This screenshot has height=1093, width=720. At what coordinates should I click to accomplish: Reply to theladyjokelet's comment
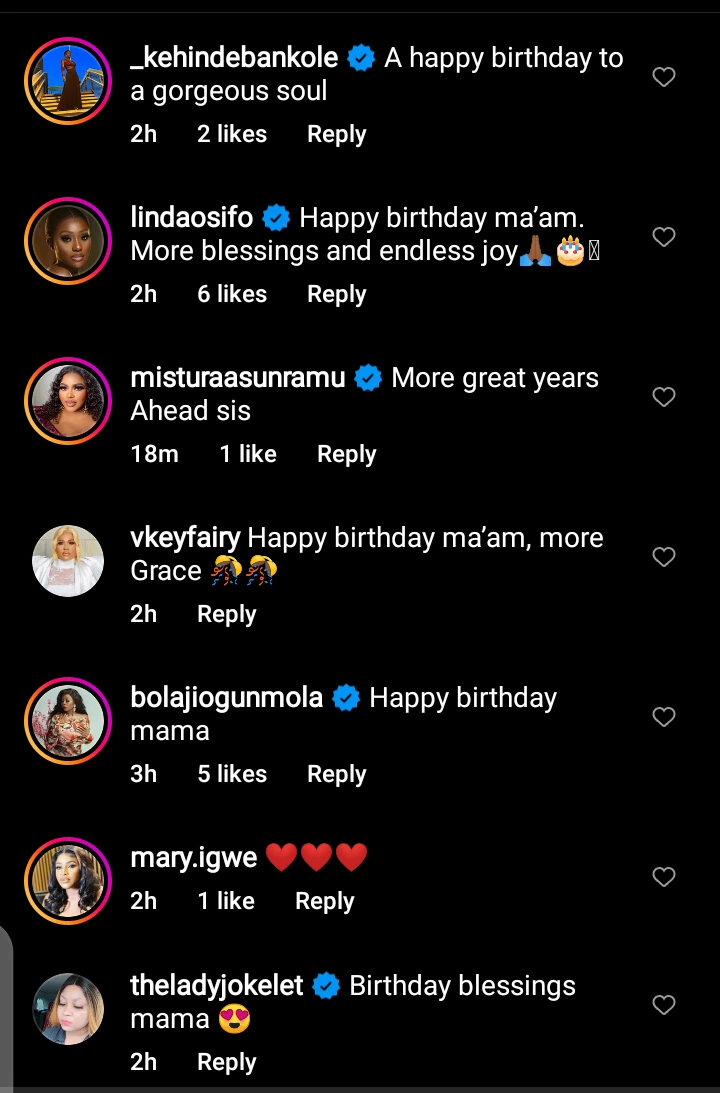[226, 1062]
